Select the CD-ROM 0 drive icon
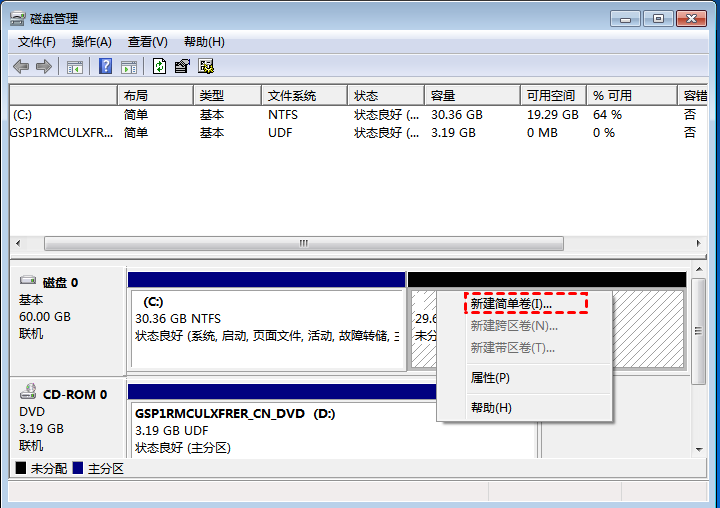Image resolution: width=720 pixels, height=508 pixels. tap(28, 391)
